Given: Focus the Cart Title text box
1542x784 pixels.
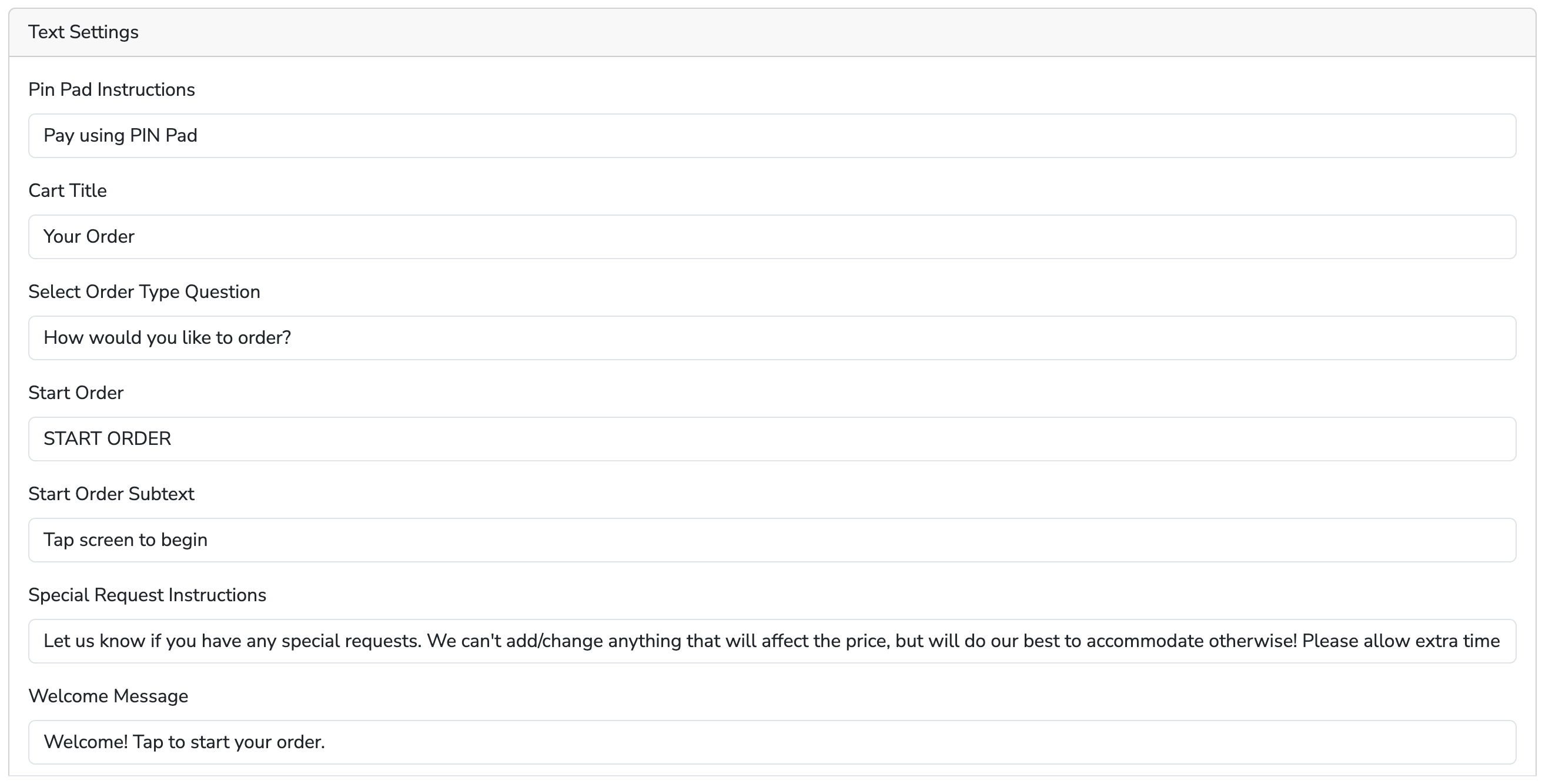Looking at the screenshot, I should (x=771, y=237).
